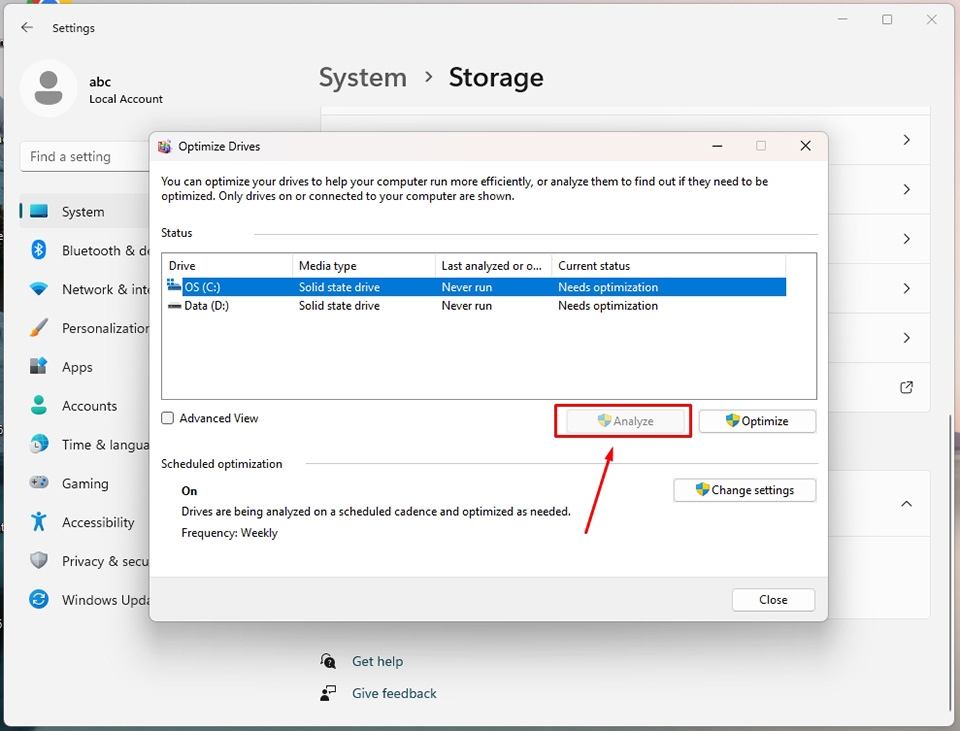
Task: Click the Accessibility figure icon
Action: click(x=39, y=522)
